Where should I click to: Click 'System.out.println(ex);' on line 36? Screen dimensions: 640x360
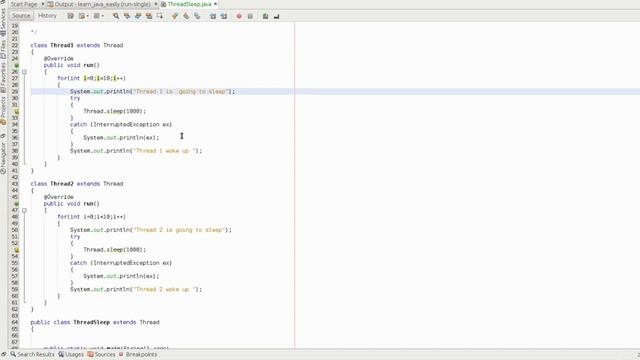click(x=121, y=138)
